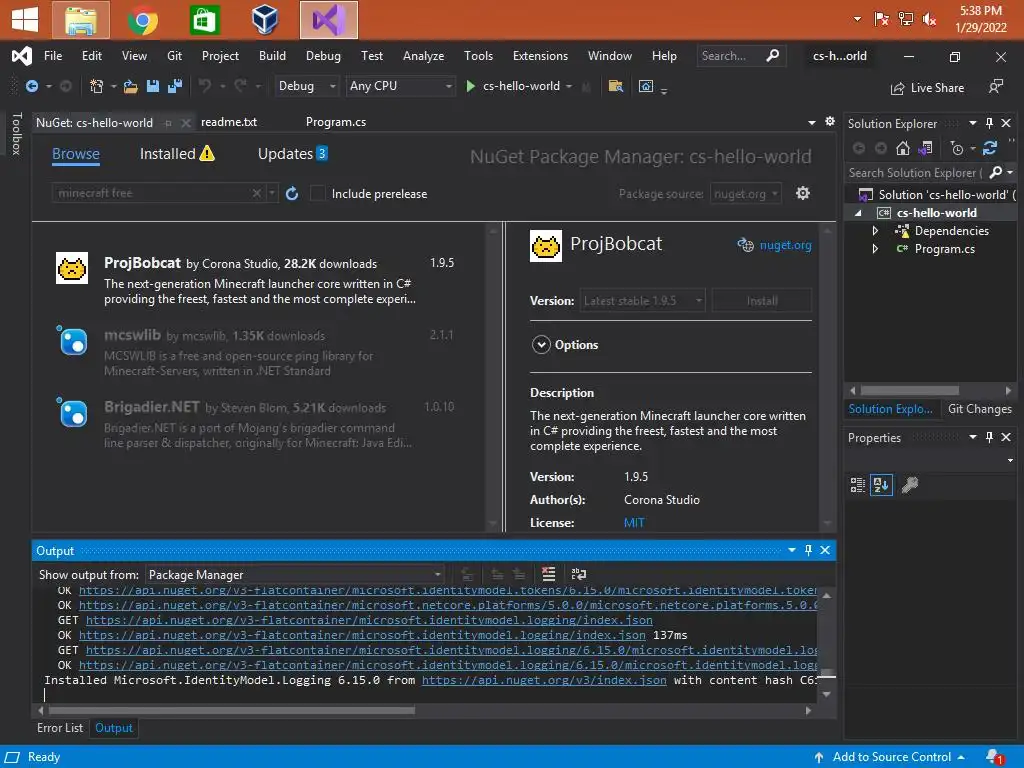Open File Explorer from the taskbar
The image size is (1024, 768).
click(x=81, y=20)
